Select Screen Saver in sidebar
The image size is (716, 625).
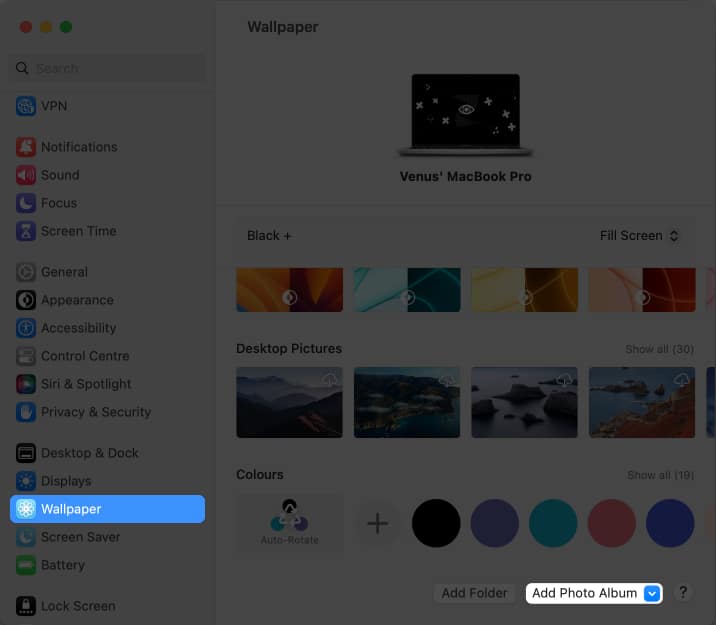[x=108, y=537]
